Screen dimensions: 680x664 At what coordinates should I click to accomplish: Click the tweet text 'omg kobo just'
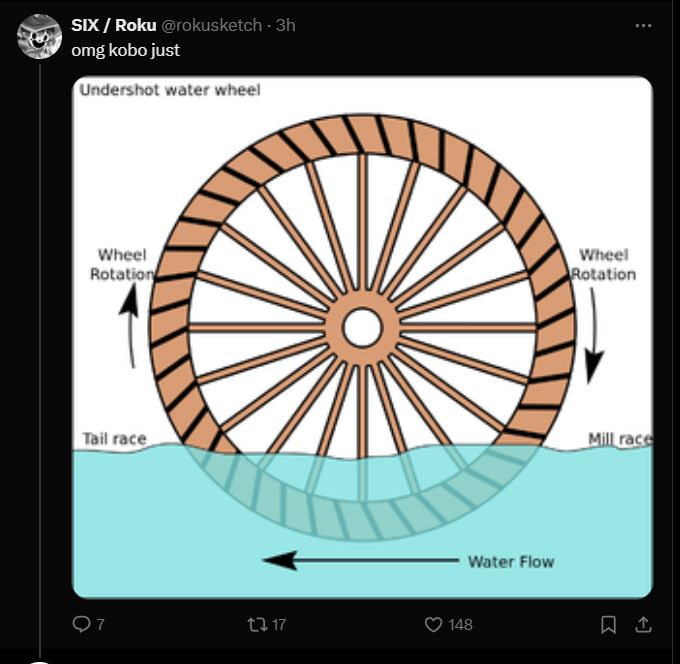(x=125, y=50)
